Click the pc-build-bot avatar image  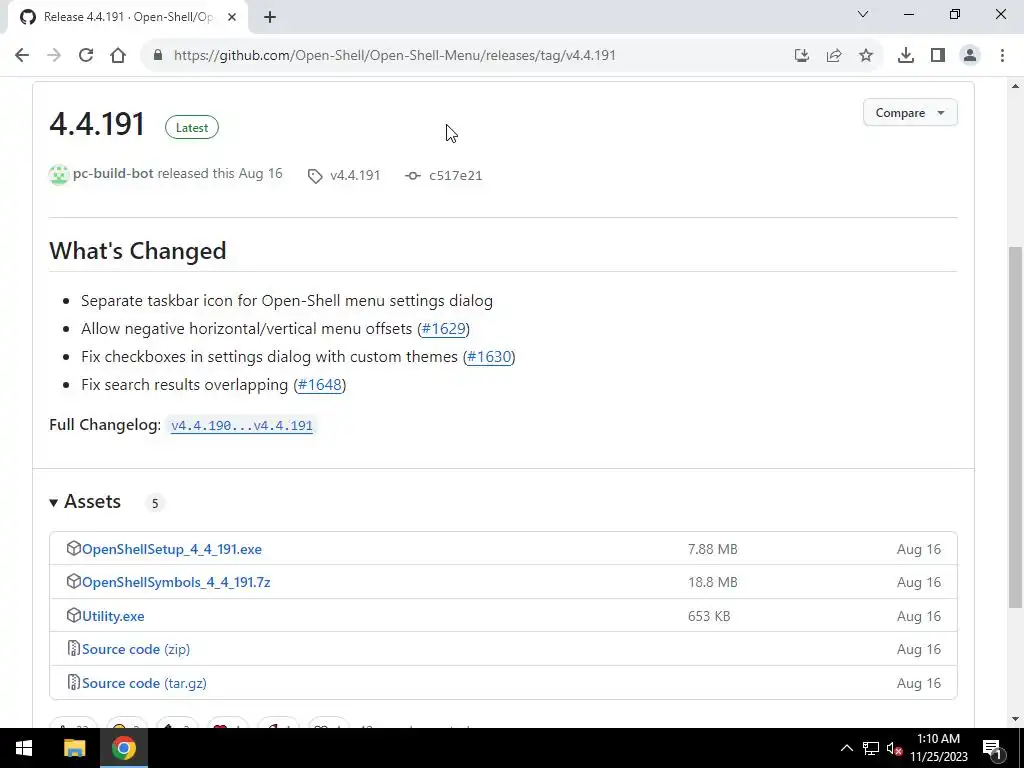pos(59,174)
